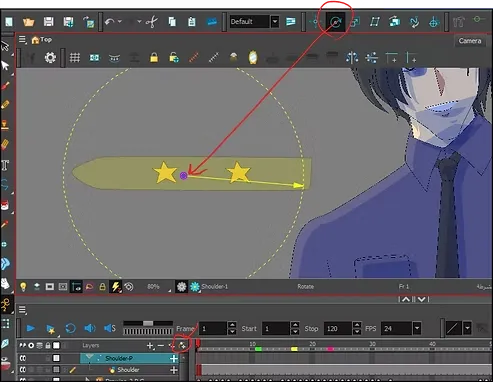Select the Brush tool in the left toolbar
Screen dimensions: 493x382
pyautogui.click(x=5, y=86)
